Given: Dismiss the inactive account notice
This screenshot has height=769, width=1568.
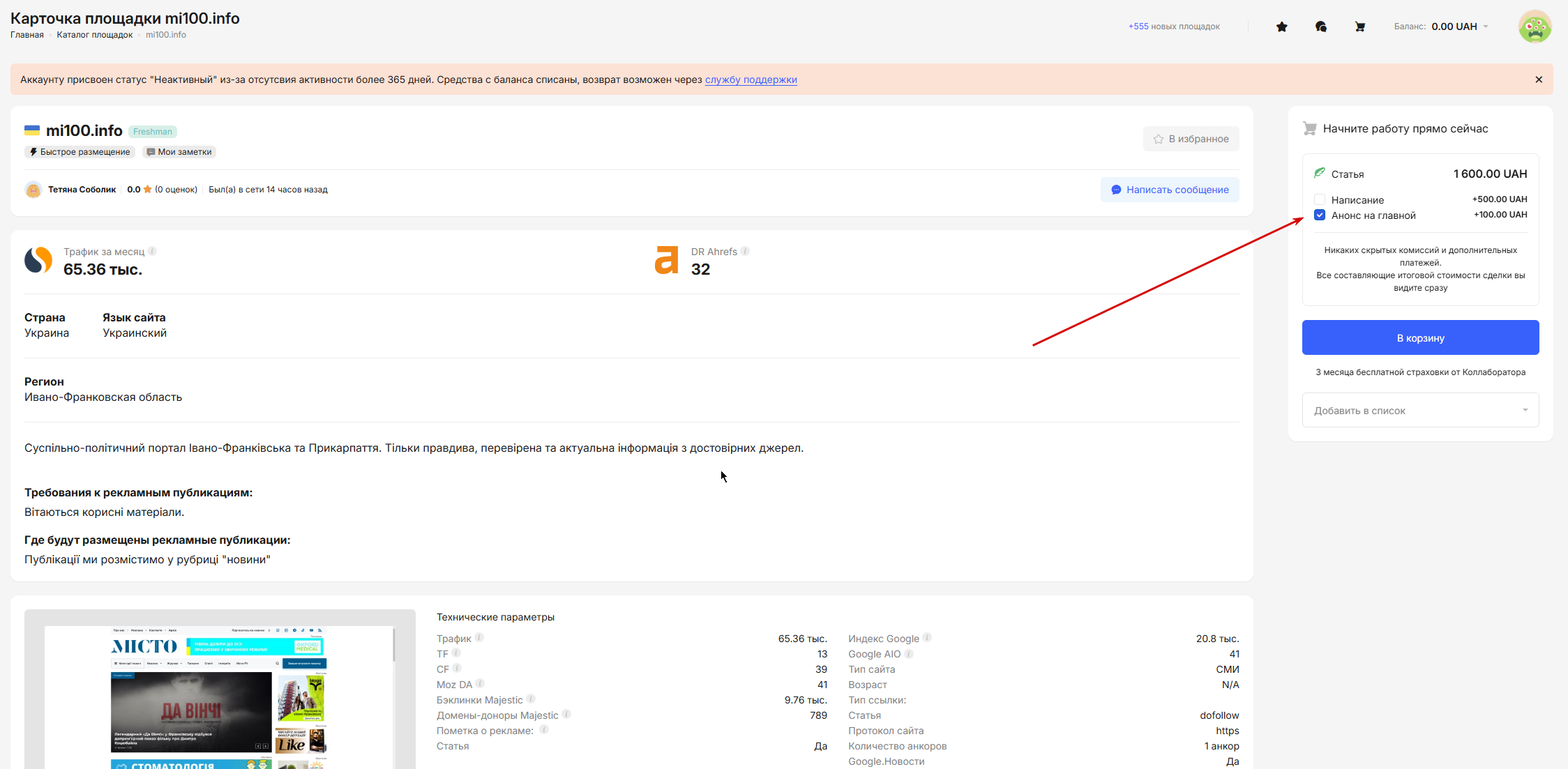Looking at the screenshot, I should [x=1539, y=79].
